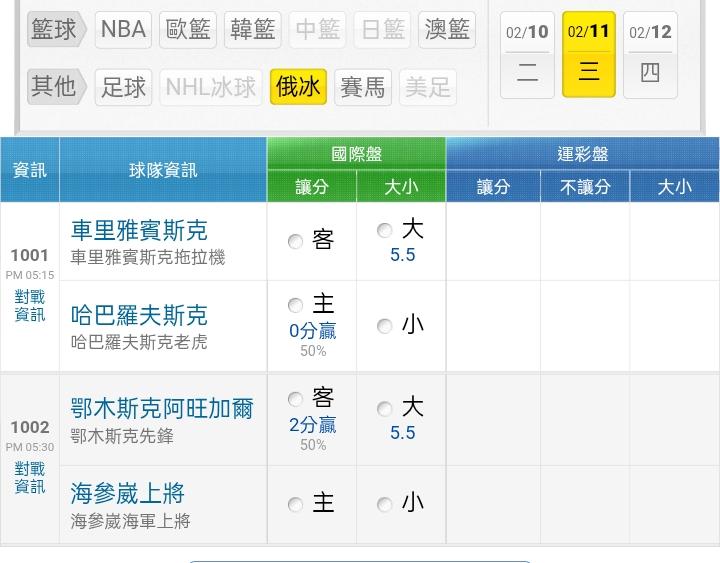The width and height of the screenshot is (720, 563).
Task: Select the NBA league filter
Action: tap(124, 30)
